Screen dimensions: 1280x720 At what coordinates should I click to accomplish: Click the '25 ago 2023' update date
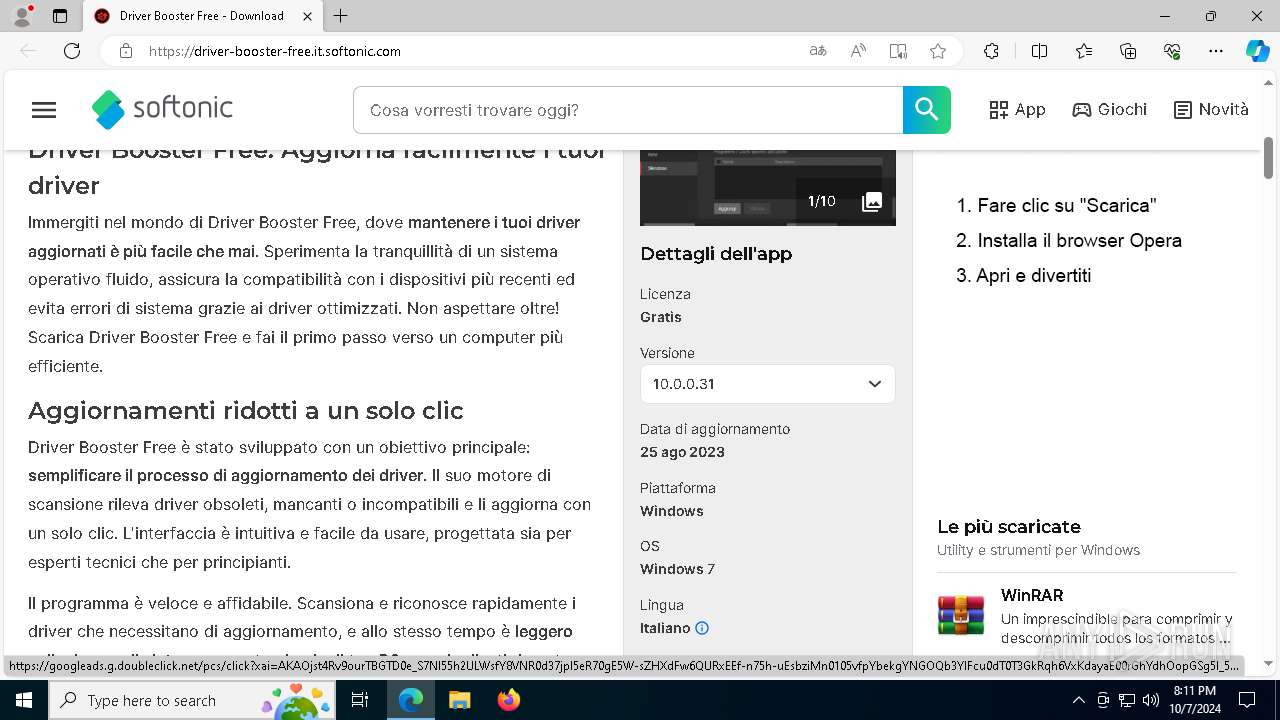(682, 452)
